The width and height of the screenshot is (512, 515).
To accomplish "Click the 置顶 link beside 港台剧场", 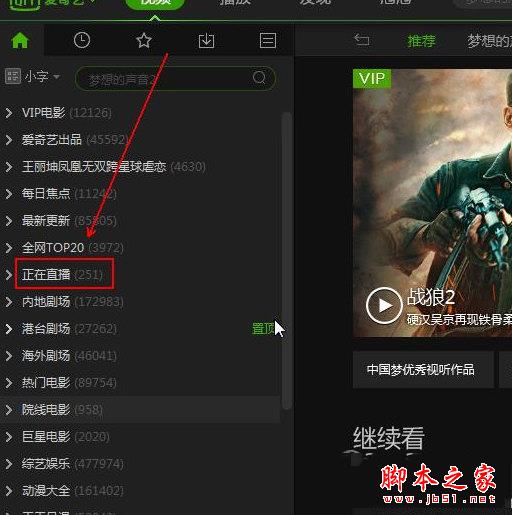I will (x=263, y=329).
